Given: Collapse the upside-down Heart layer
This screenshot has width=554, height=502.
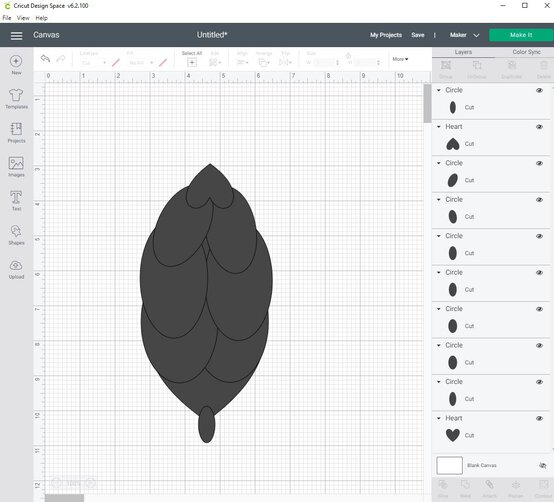Looking at the screenshot, I should (439, 126).
